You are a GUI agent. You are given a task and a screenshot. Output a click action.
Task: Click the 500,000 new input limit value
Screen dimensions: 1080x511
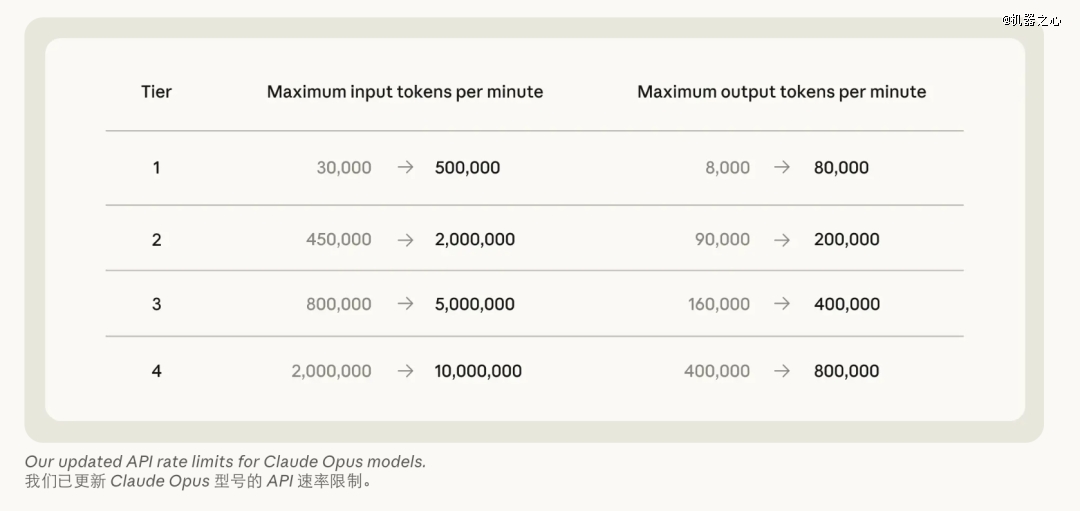(x=468, y=167)
